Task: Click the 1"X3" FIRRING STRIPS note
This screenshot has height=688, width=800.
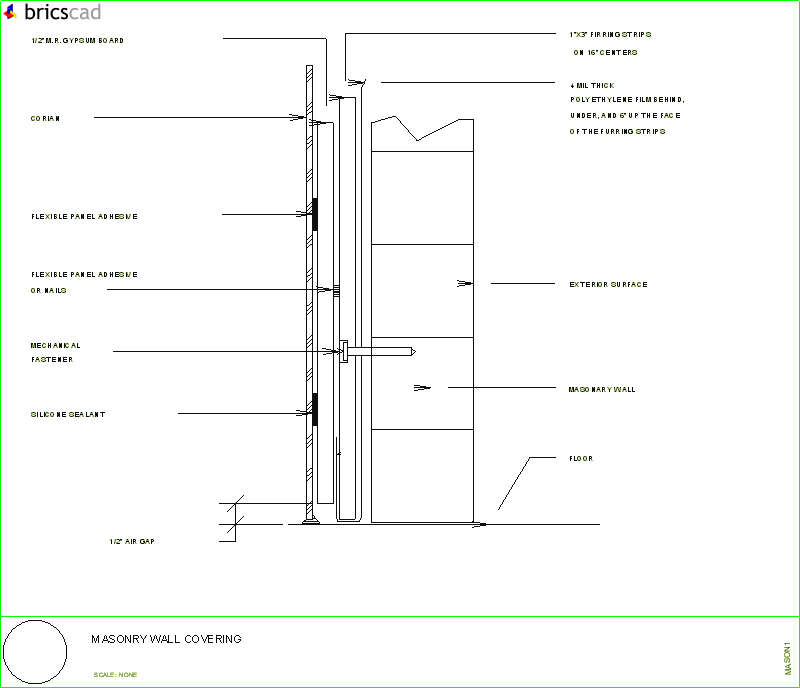Action: pyautogui.click(x=610, y=33)
